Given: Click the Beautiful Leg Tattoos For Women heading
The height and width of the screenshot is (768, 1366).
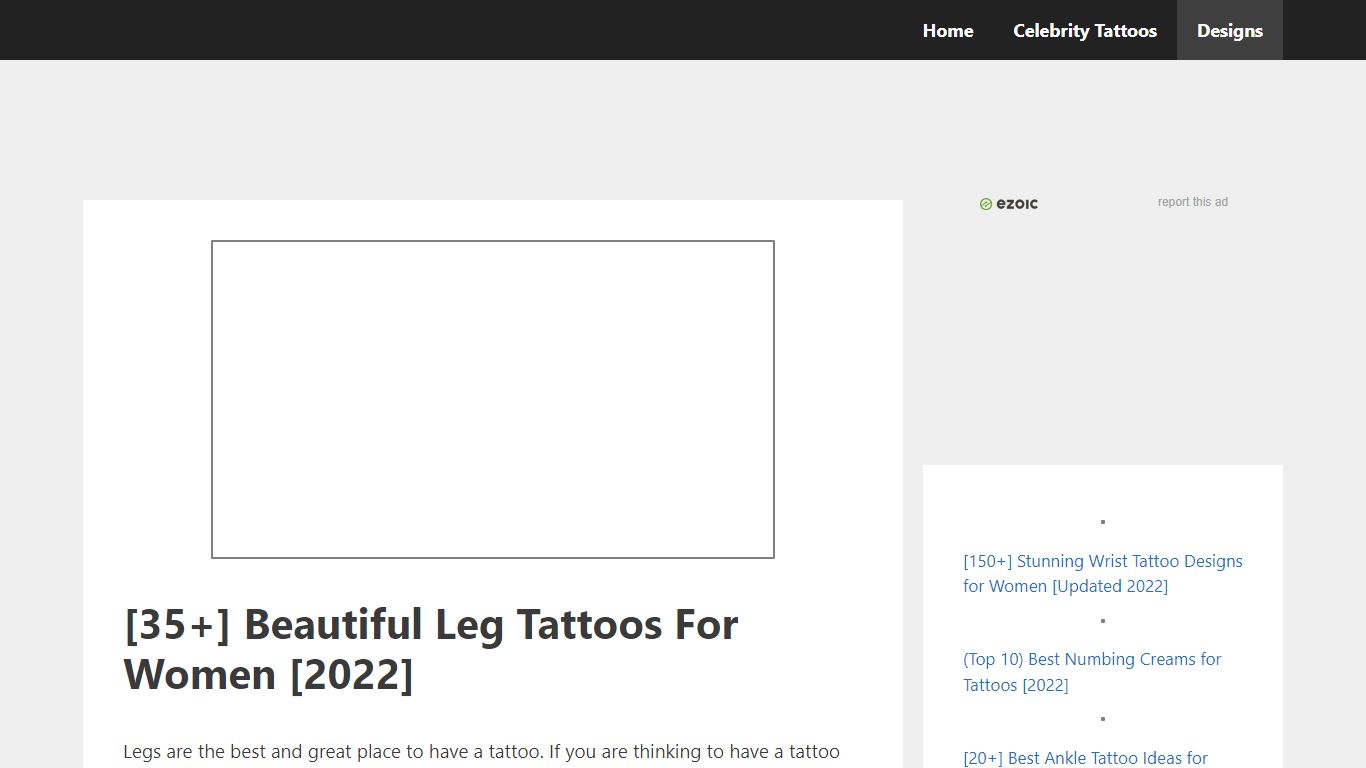Looking at the screenshot, I should pos(431,649).
